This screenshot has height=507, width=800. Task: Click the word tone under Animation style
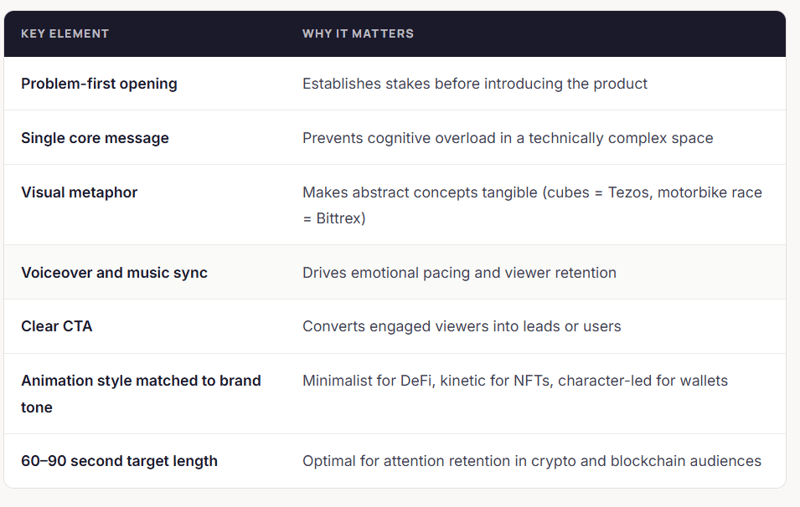coord(39,407)
